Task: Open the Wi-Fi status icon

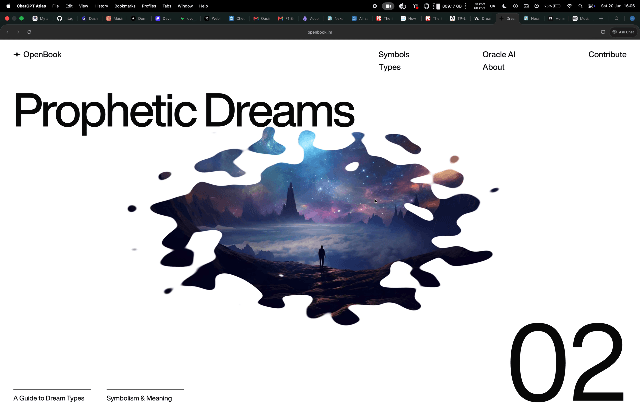Action: 569,6
